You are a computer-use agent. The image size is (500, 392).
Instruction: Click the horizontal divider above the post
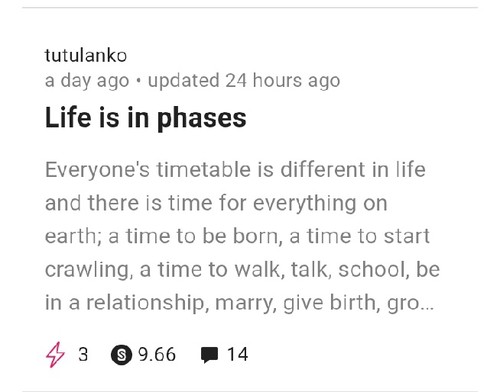tap(250, 7)
